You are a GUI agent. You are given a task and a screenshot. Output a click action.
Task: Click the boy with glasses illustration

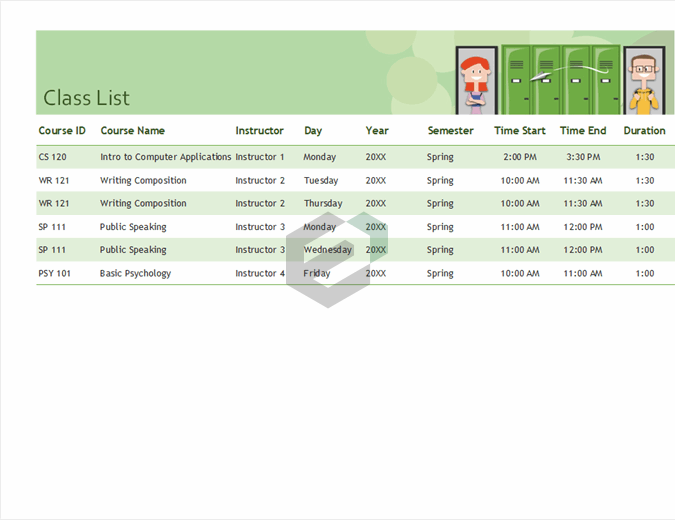(x=644, y=80)
